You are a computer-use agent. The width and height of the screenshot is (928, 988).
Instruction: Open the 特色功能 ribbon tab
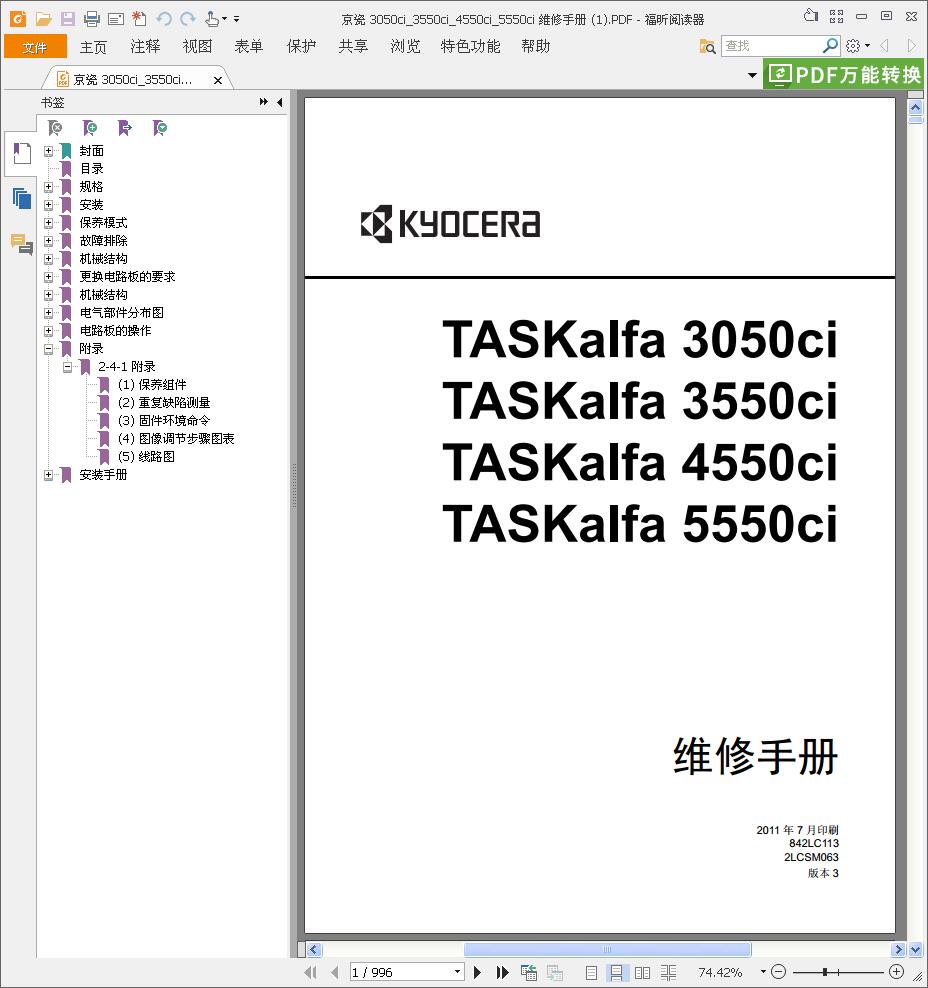(x=470, y=47)
